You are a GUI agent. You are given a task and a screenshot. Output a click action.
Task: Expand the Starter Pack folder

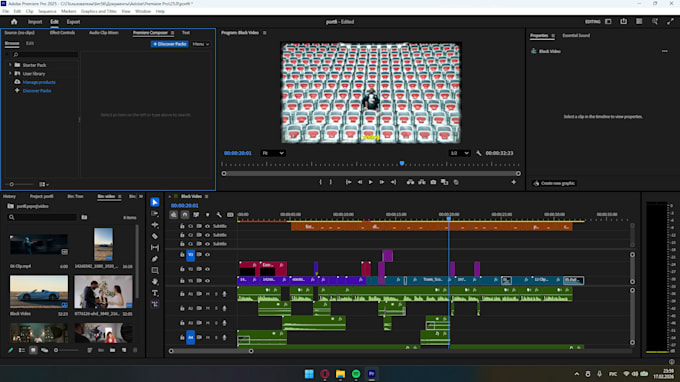point(10,65)
